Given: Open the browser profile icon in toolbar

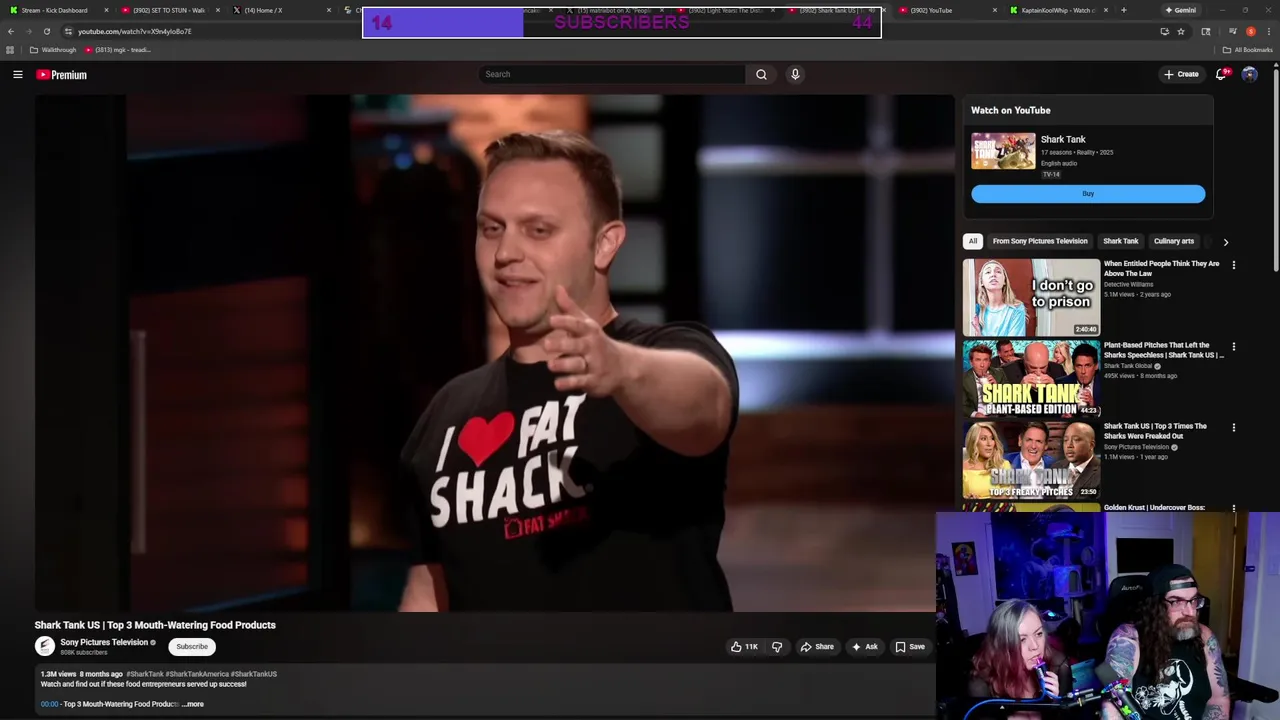Looking at the screenshot, I should (1251, 31).
